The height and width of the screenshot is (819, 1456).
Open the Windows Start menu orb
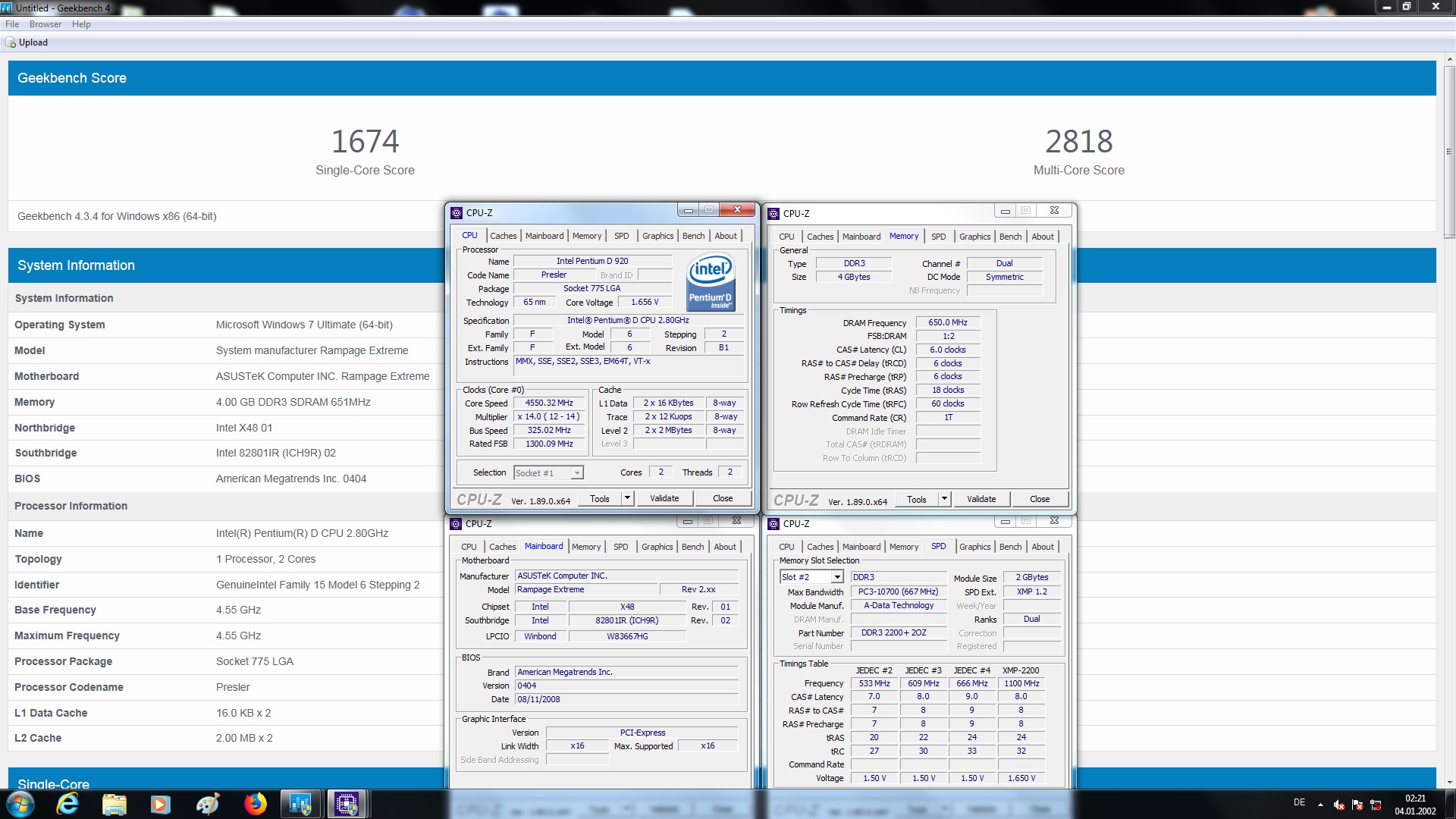[20, 804]
